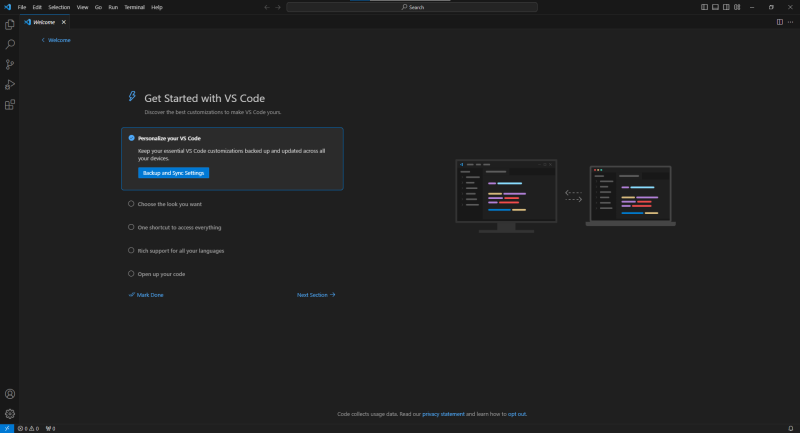Click the Backup and Sync Settings button
The image size is (800, 433).
click(173, 173)
